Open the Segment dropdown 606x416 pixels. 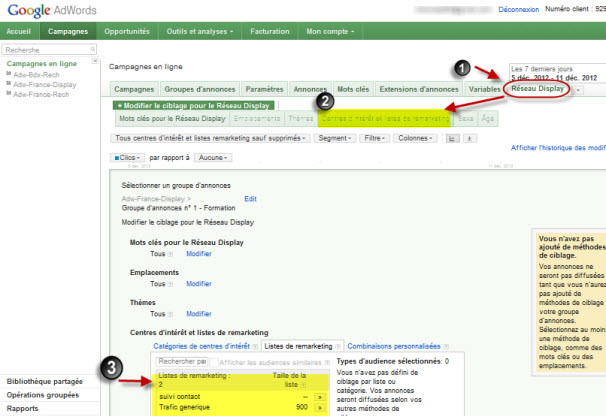pyautogui.click(x=335, y=138)
